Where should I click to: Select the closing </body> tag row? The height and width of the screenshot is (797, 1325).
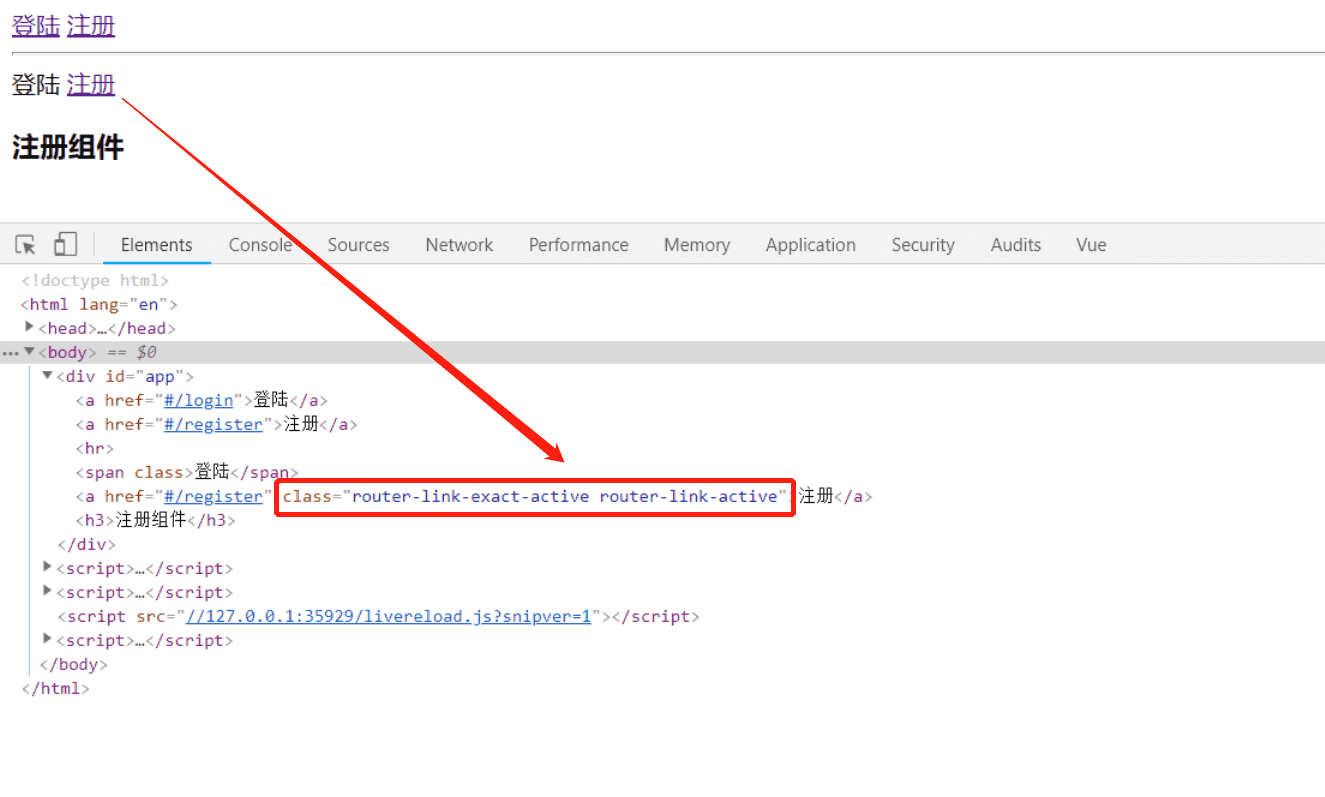tap(73, 664)
